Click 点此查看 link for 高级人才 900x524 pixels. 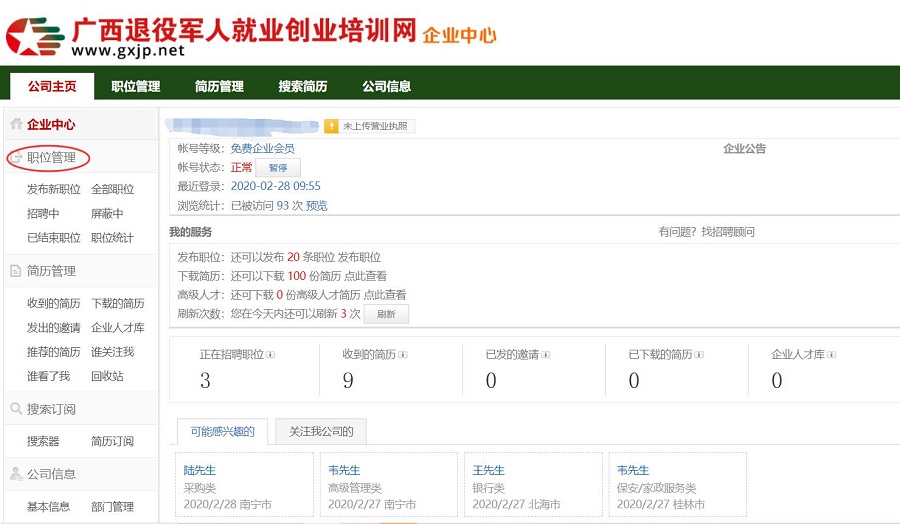(385, 295)
